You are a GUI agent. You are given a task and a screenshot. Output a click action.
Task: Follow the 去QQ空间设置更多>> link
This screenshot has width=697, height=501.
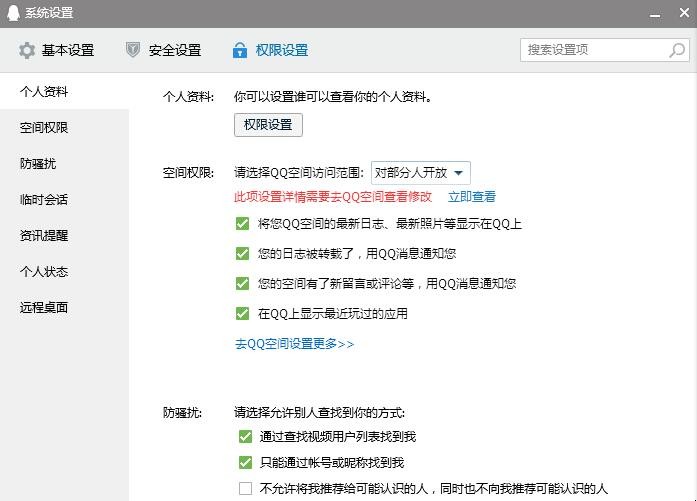point(294,344)
